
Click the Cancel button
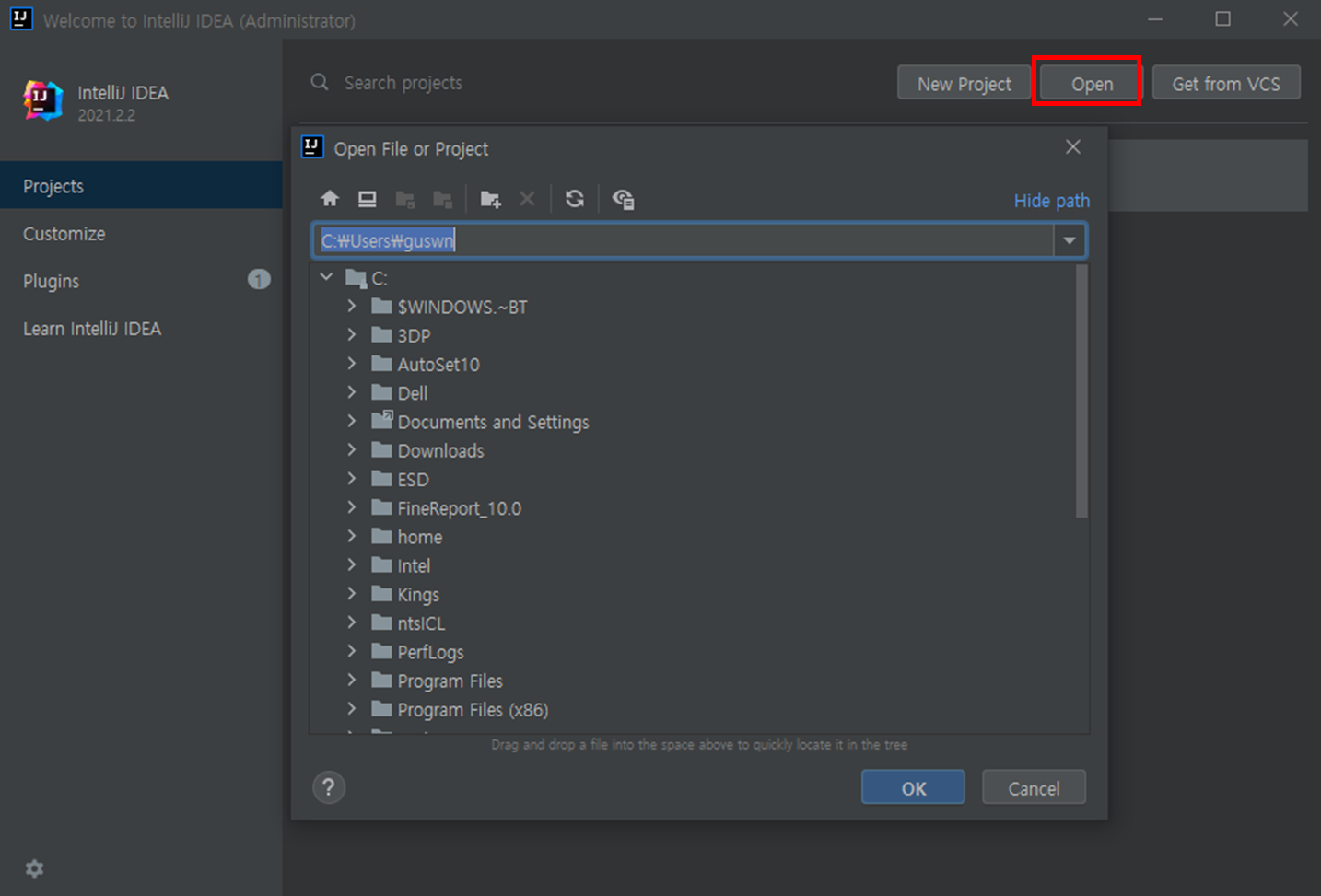(x=1034, y=788)
